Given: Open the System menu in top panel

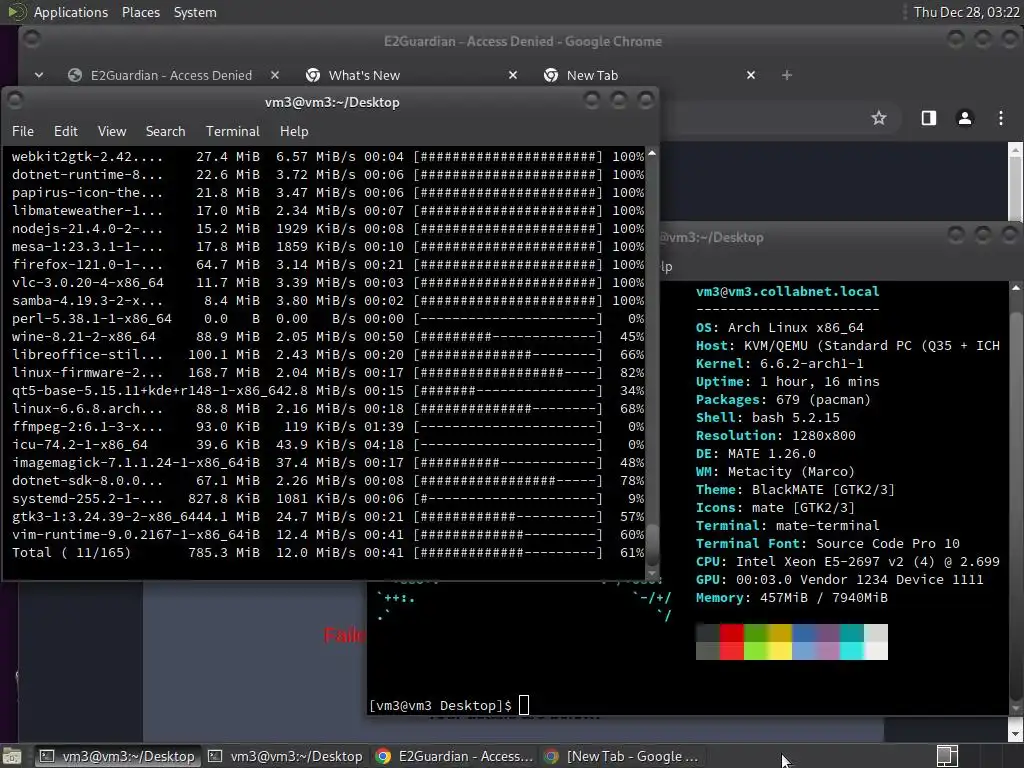Looking at the screenshot, I should [x=195, y=12].
